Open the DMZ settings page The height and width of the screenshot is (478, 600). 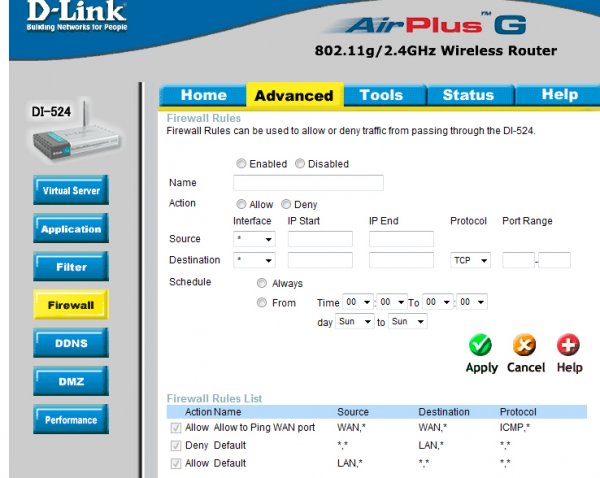click(71, 381)
